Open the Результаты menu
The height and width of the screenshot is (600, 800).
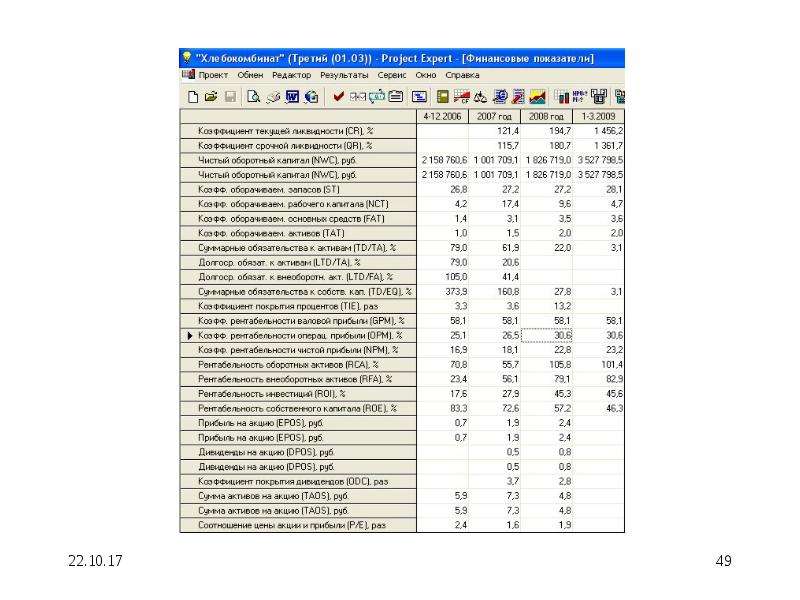344,75
